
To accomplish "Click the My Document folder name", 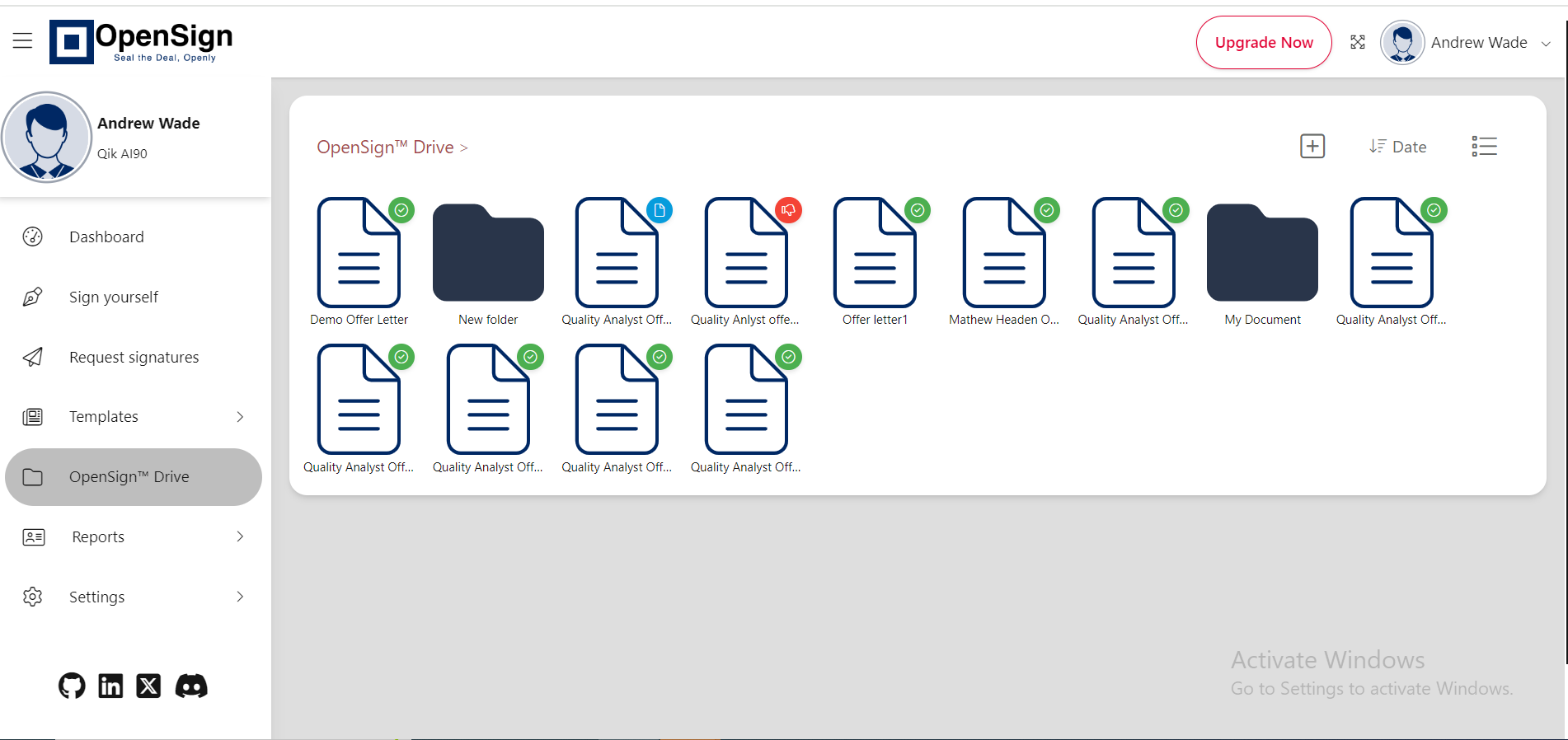I will (1262, 320).
